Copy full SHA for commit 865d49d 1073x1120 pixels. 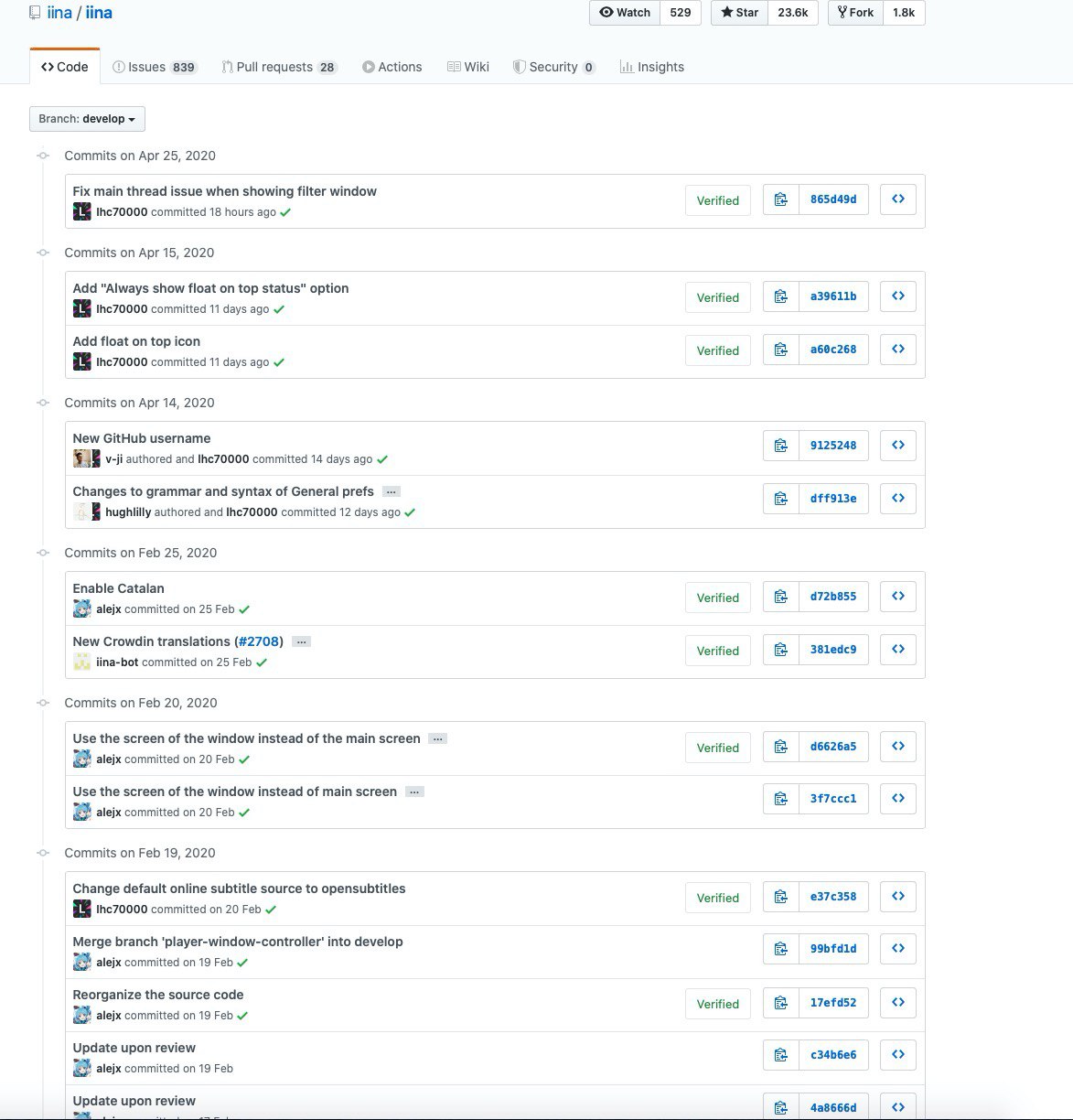tap(780, 199)
